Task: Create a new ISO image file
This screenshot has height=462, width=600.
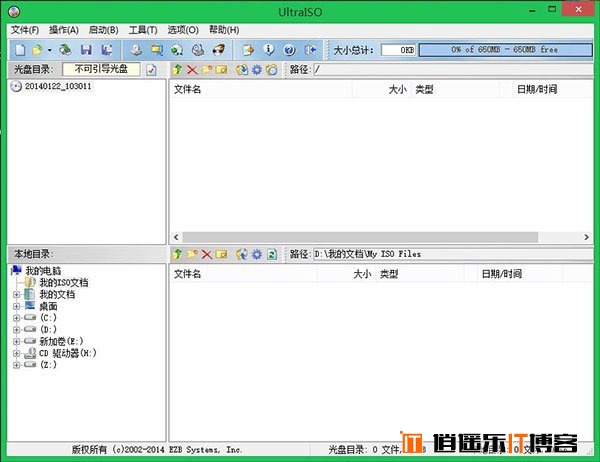Action: click(x=20, y=50)
